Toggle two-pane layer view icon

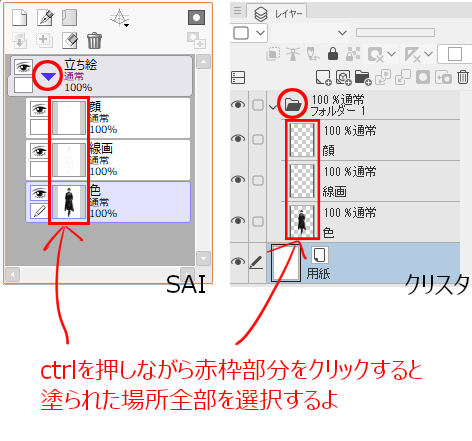[x=238, y=78]
